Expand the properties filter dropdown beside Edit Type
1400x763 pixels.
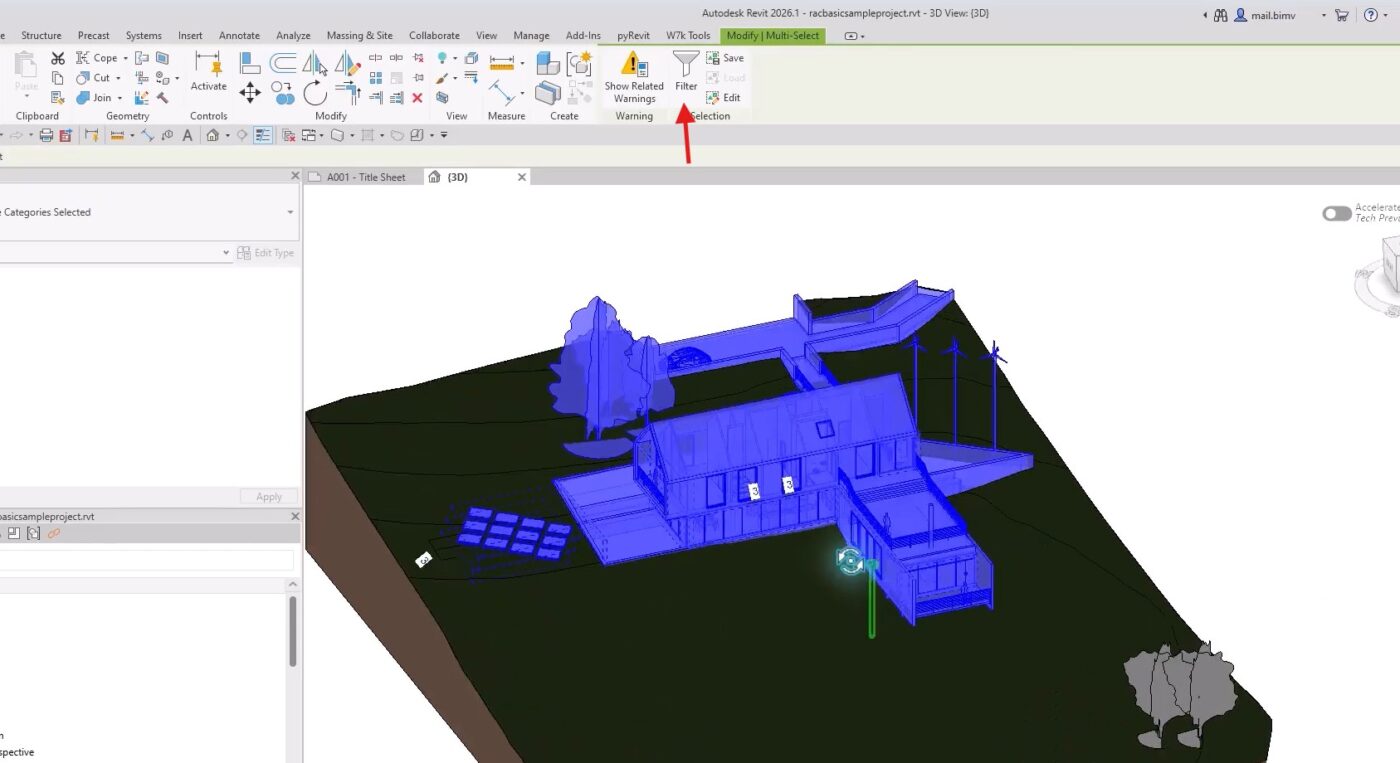pyautogui.click(x=226, y=253)
